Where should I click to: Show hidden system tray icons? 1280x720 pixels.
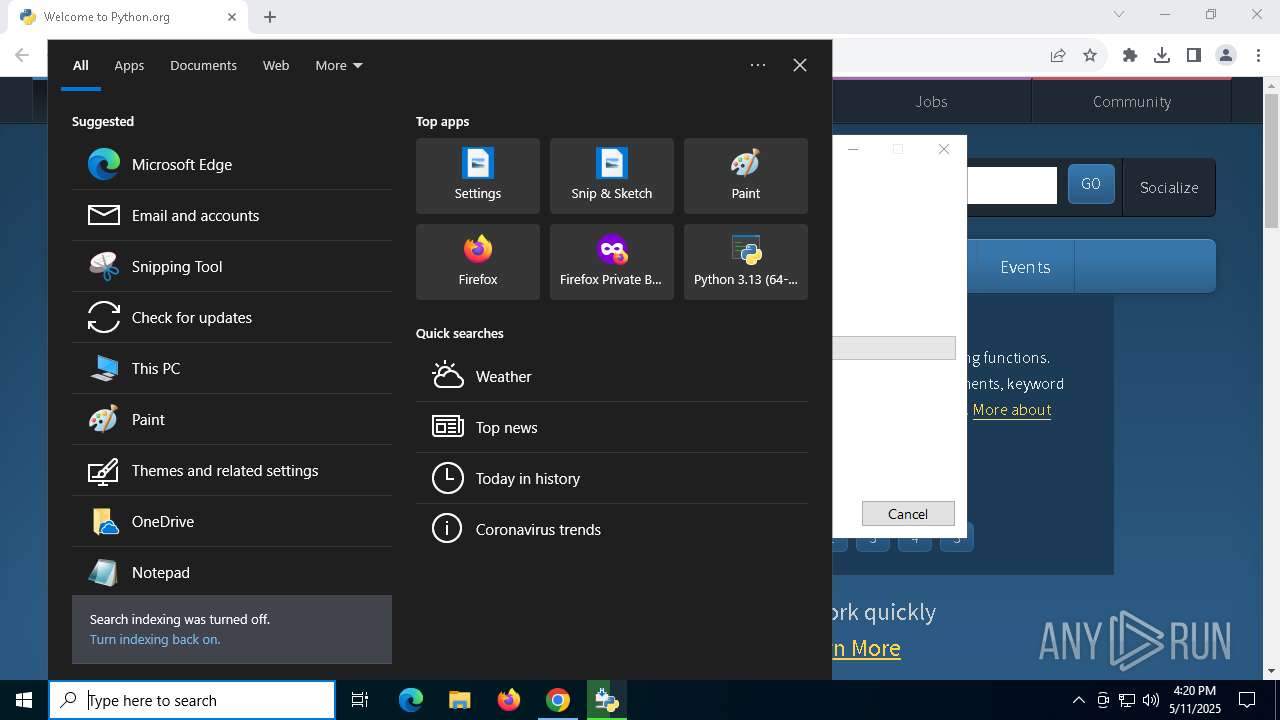click(1078, 700)
